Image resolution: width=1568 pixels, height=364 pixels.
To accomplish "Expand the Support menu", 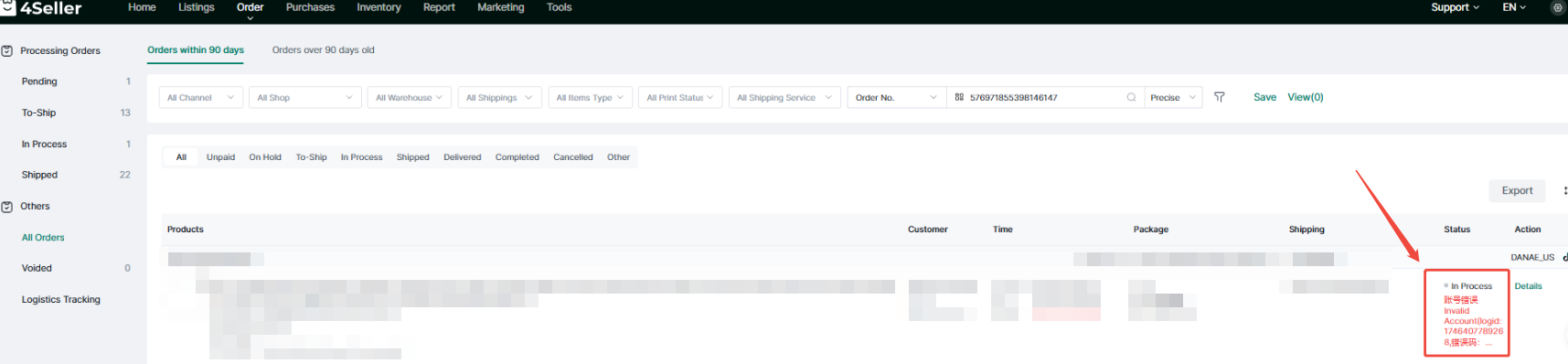I will click(1455, 7).
